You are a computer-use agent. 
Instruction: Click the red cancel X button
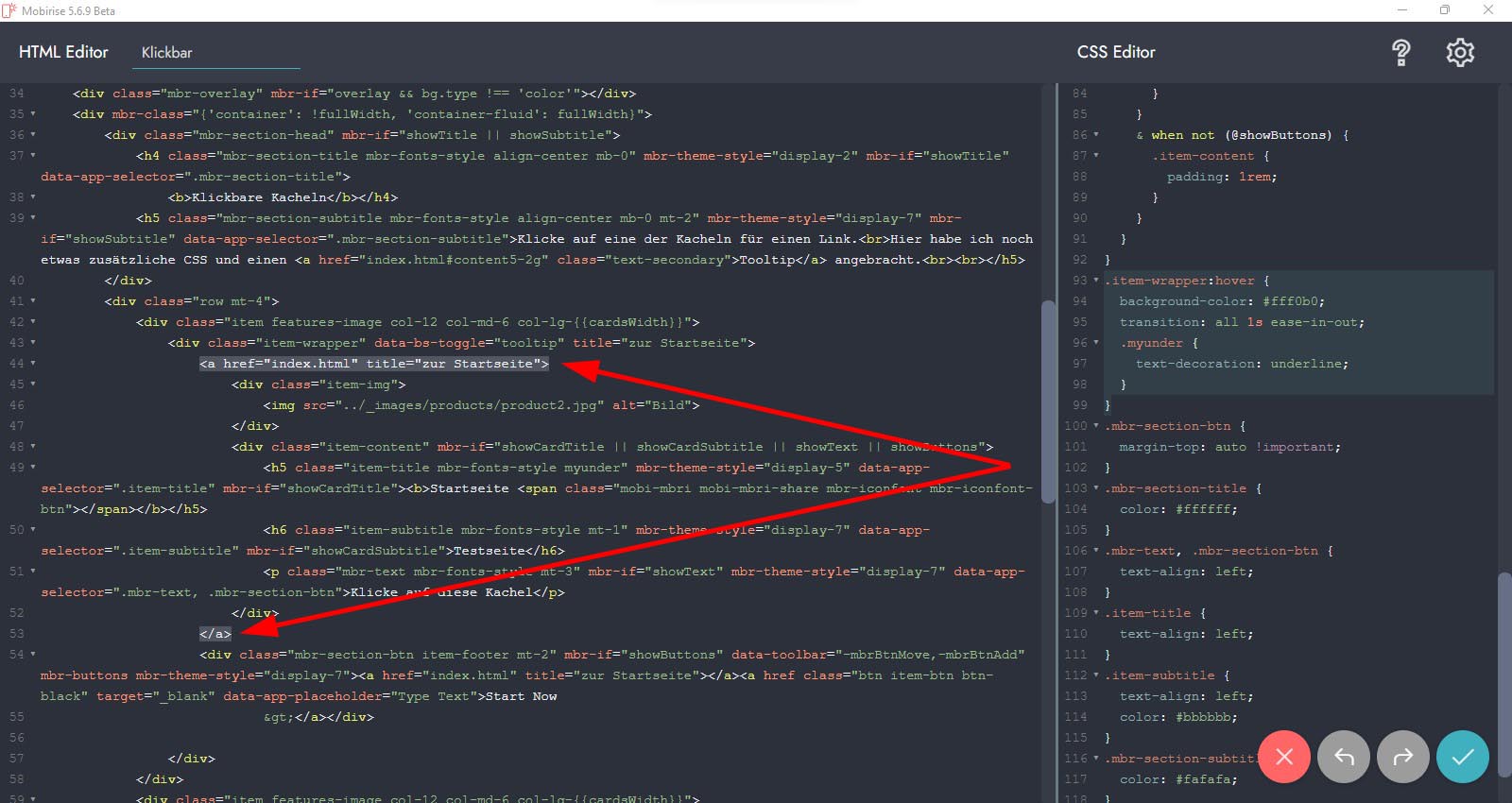[x=1283, y=757]
